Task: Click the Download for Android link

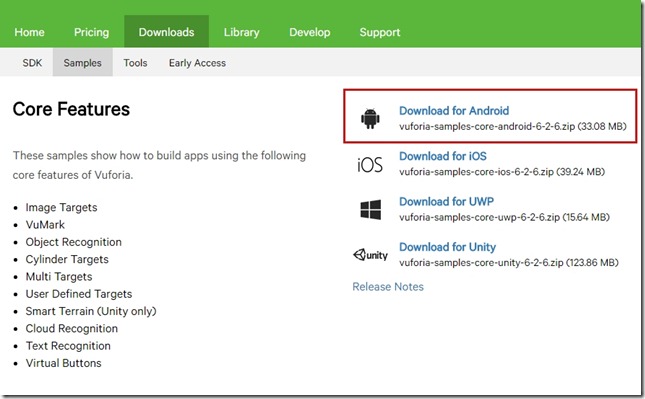Action: coord(454,111)
